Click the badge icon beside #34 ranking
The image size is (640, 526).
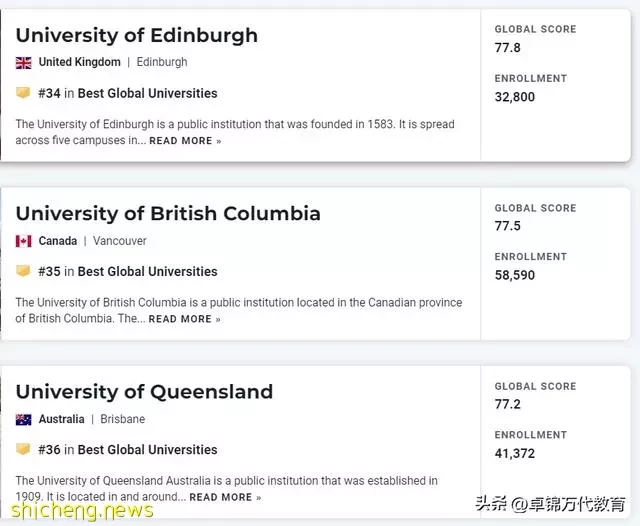(23, 93)
